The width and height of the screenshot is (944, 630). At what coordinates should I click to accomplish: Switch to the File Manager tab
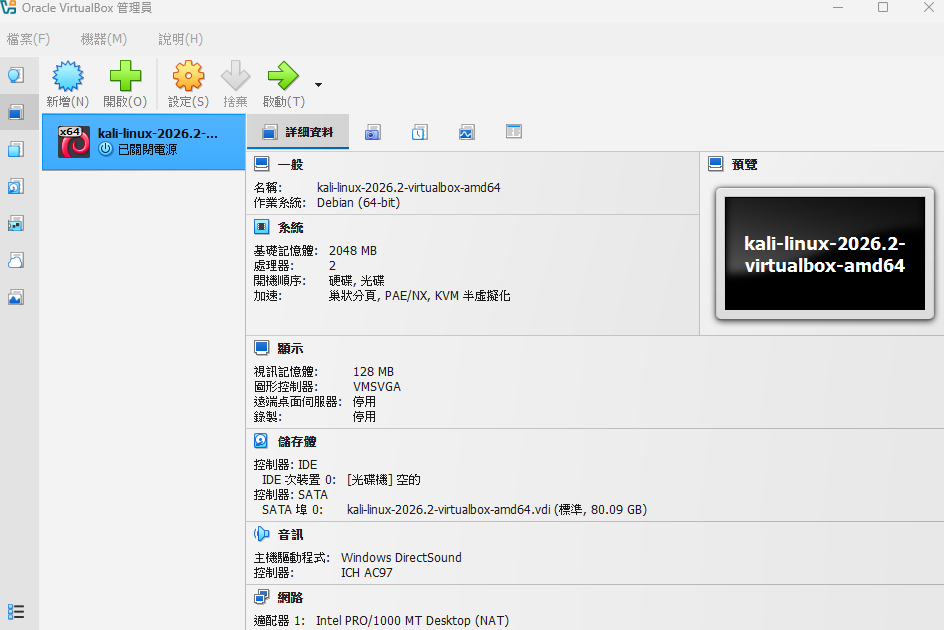coord(514,131)
